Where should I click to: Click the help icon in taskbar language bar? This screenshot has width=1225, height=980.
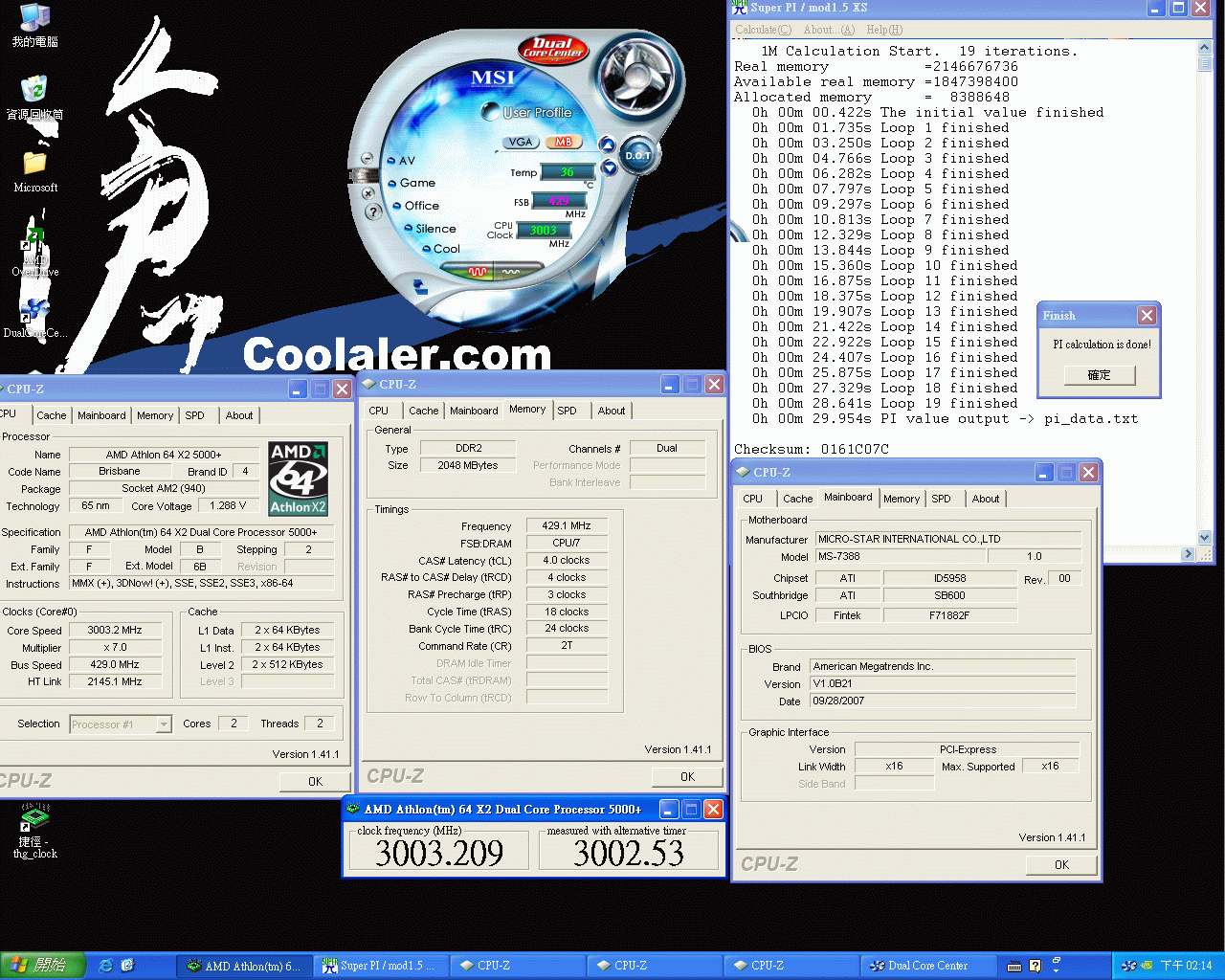click(1035, 966)
